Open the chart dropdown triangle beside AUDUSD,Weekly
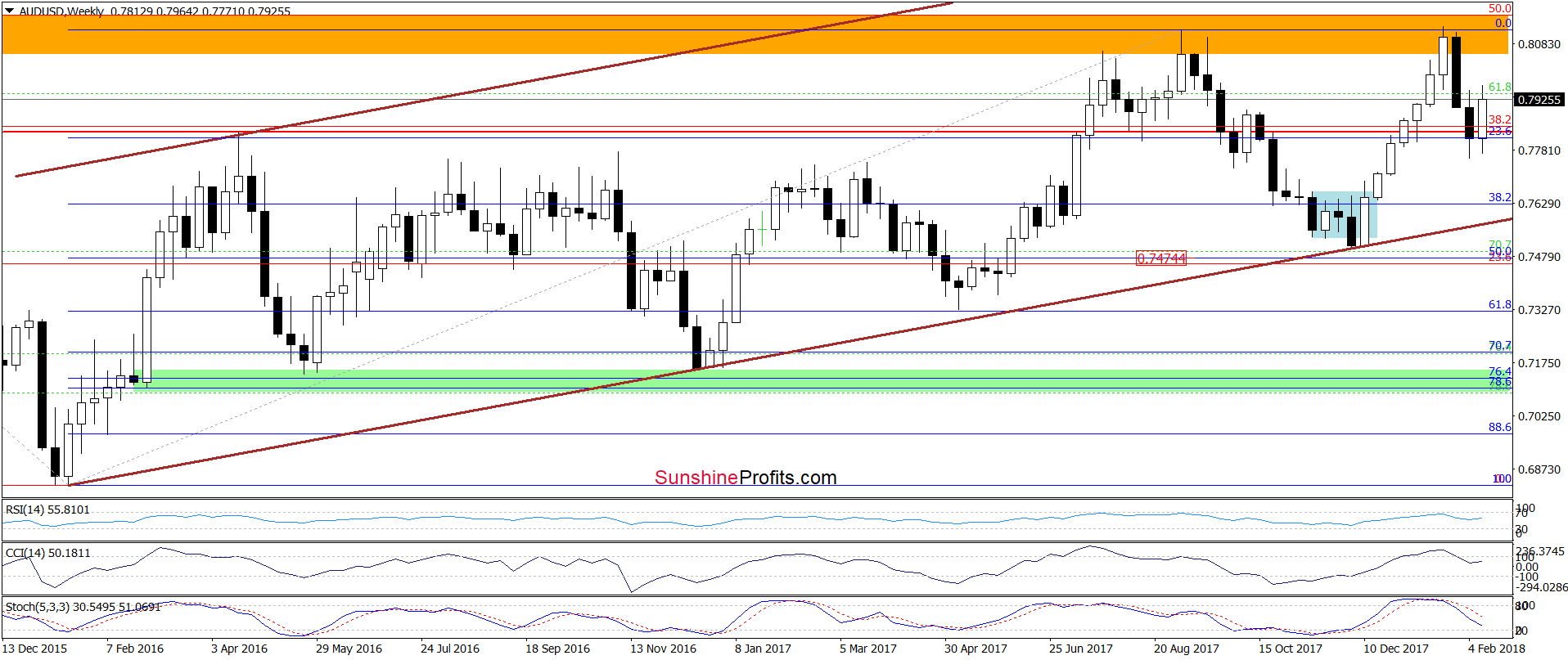The image size is (1568, 660). coord(10,11)
